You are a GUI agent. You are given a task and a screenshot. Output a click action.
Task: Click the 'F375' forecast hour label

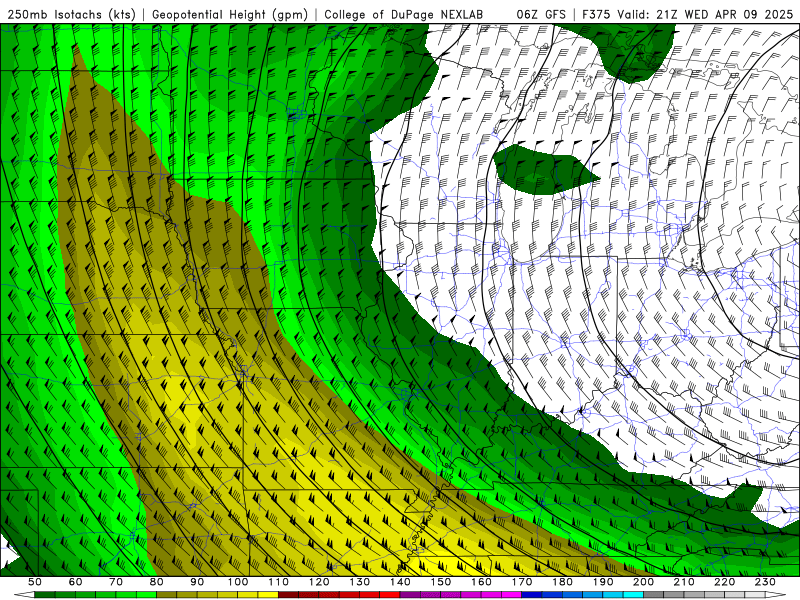click(x=596, y=15)
